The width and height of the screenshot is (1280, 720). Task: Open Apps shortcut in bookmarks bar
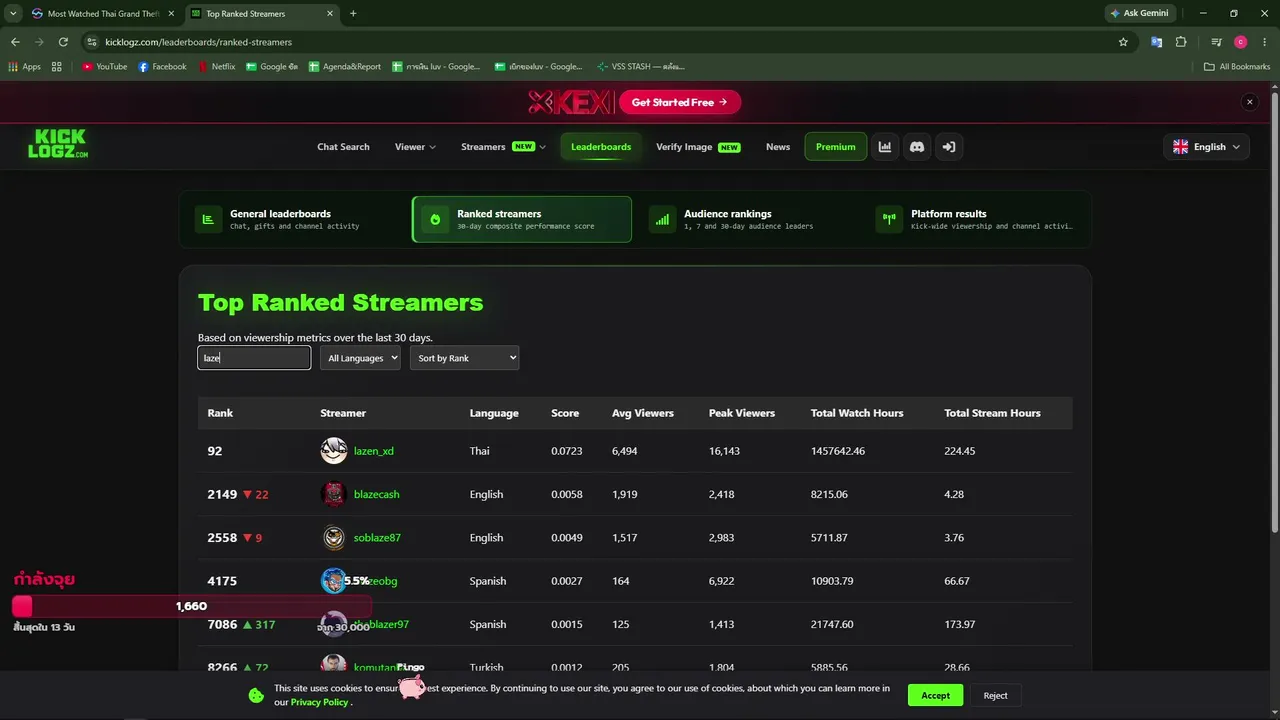coord(25,67)
